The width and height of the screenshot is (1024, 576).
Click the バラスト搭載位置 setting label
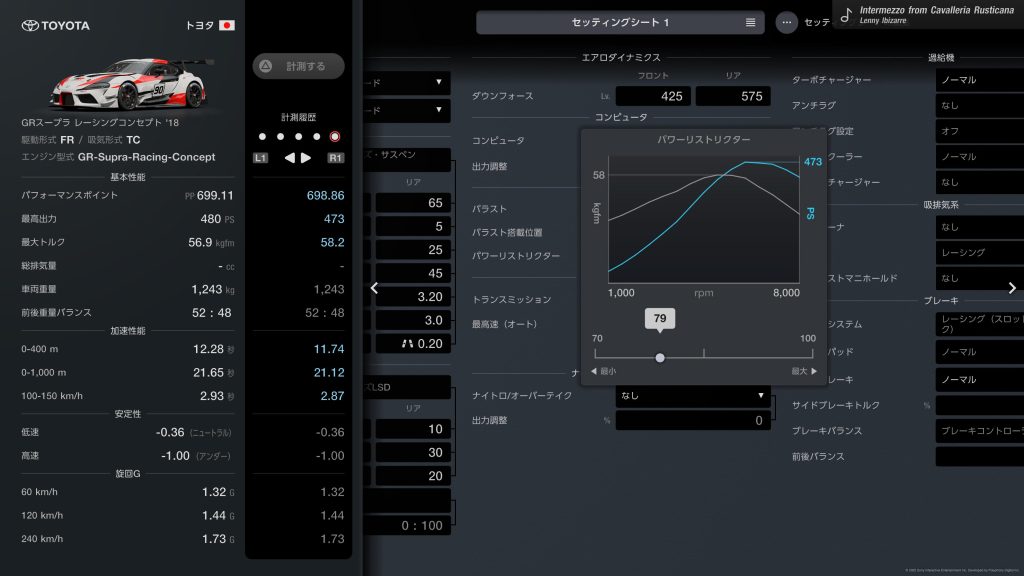tap(507, 232)
